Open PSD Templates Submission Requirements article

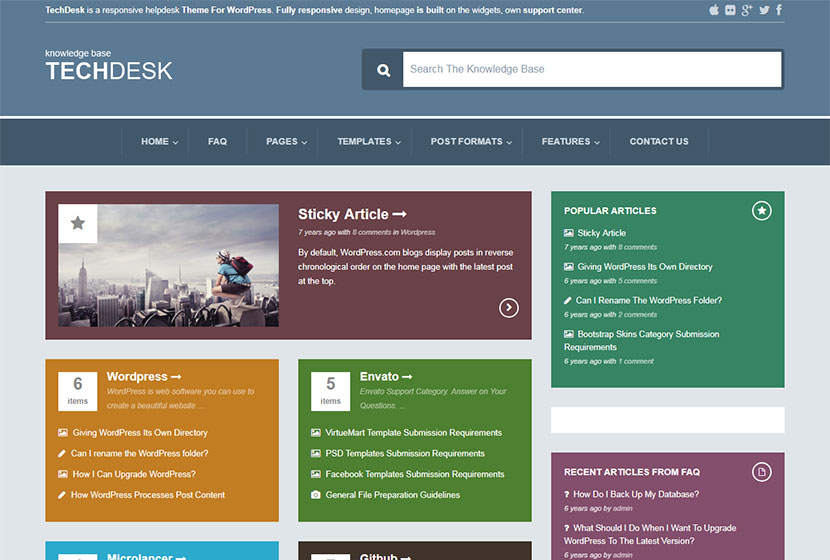click(x=405, y=454)
